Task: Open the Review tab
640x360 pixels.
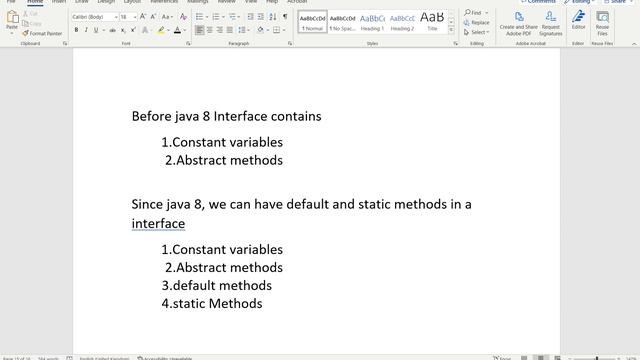Action: [x=227, y=2]
